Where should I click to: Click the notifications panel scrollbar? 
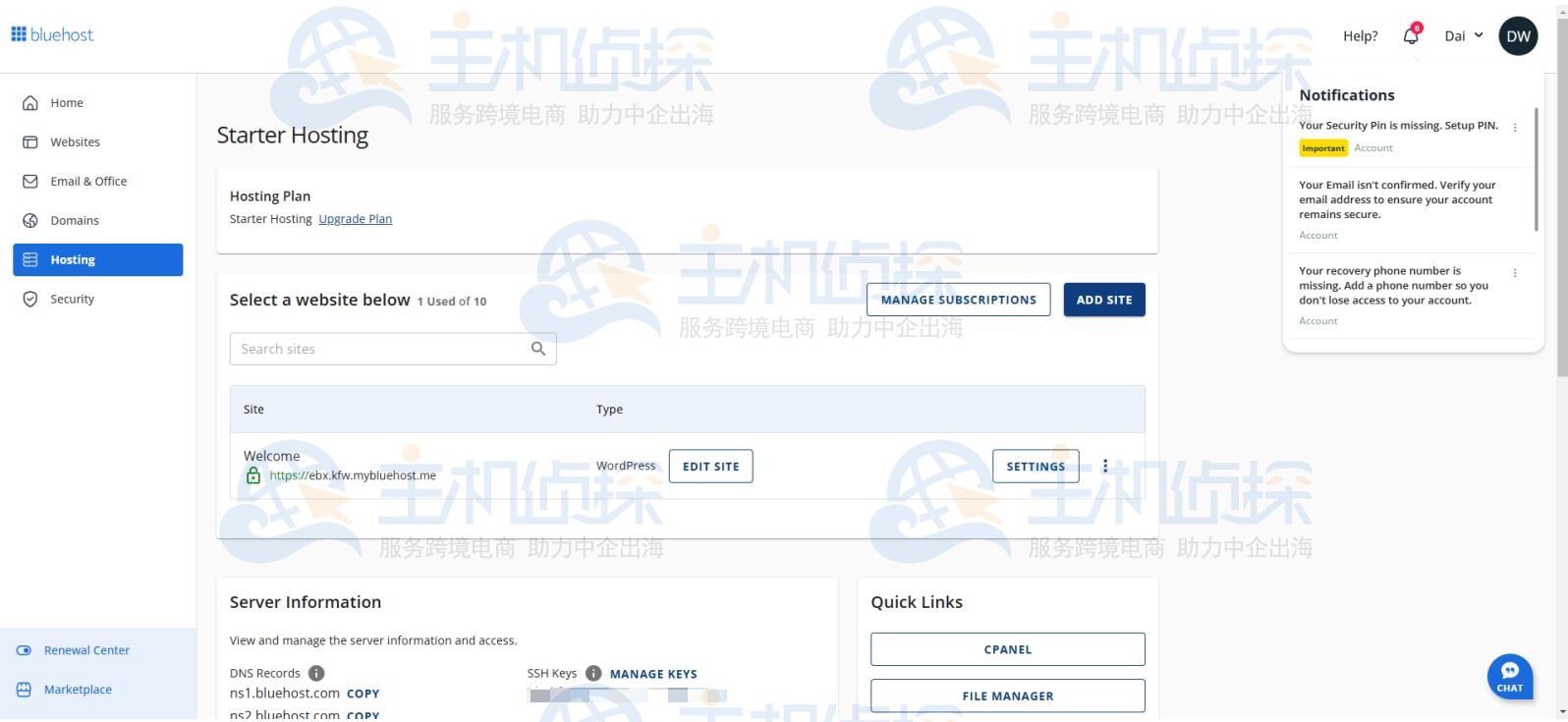coord(1536,169)
